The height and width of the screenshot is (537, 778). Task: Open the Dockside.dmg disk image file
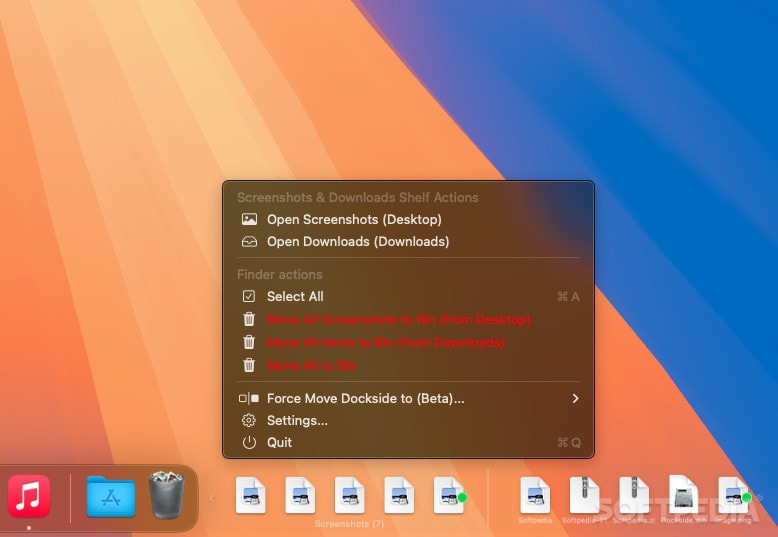pyautogui.click(x=683, y=494)
